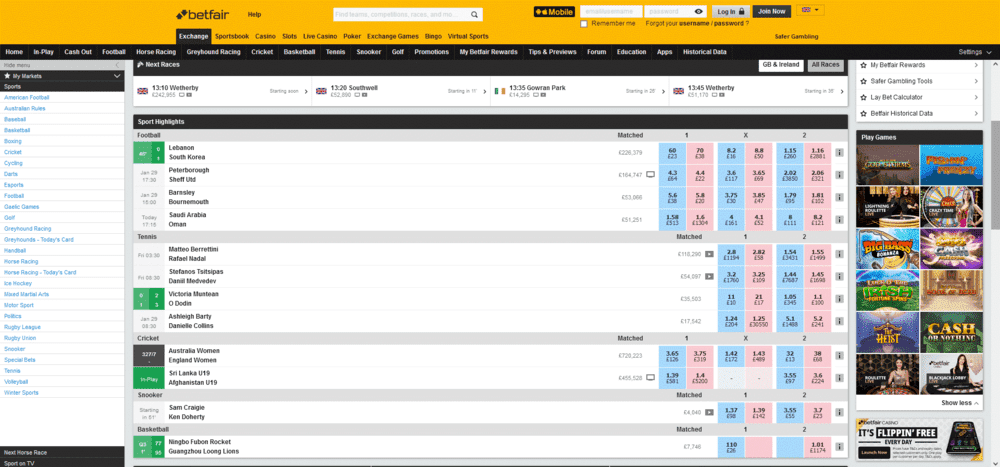Image resolution: width=1000 pixels, height=467 pixels.
Task: Open In-Play menu item
Action: 43,52
